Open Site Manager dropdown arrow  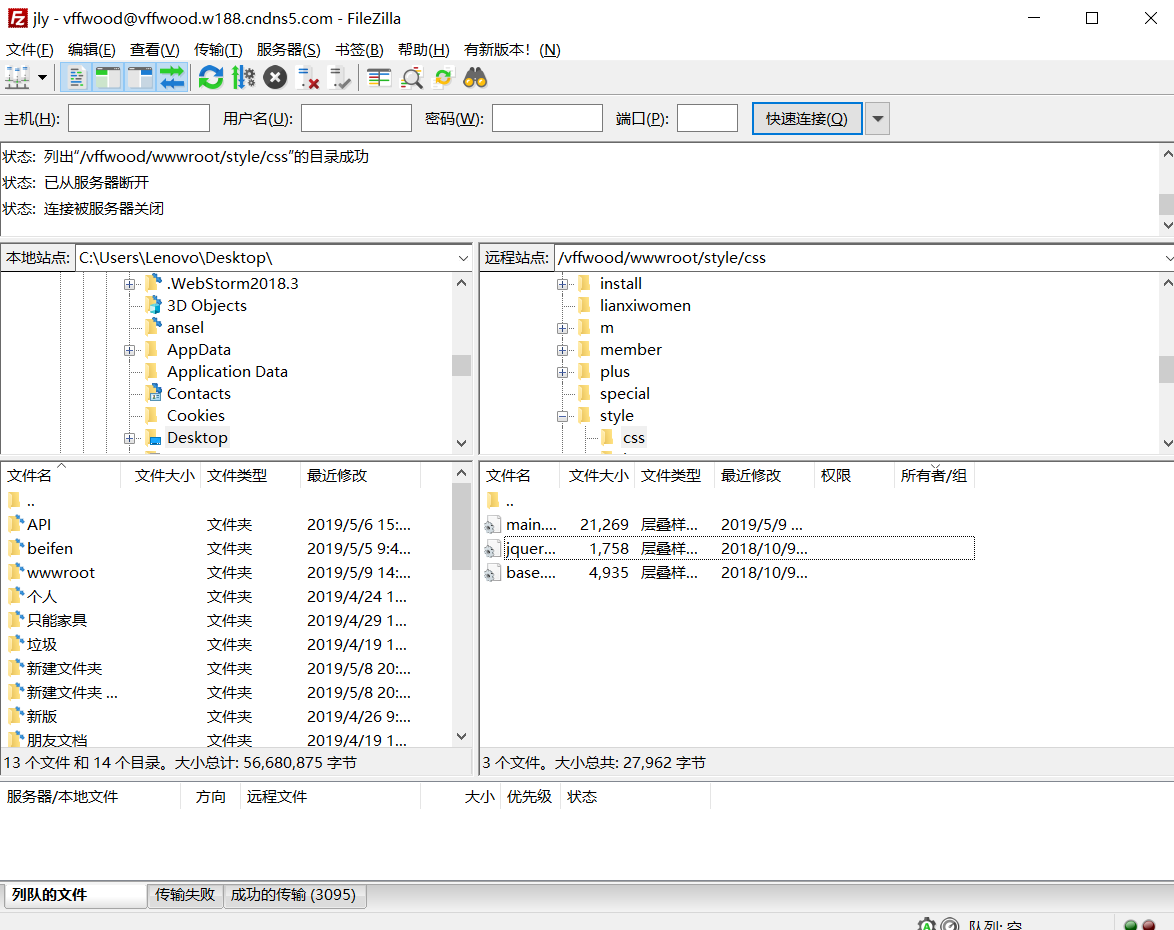(43, 78)
